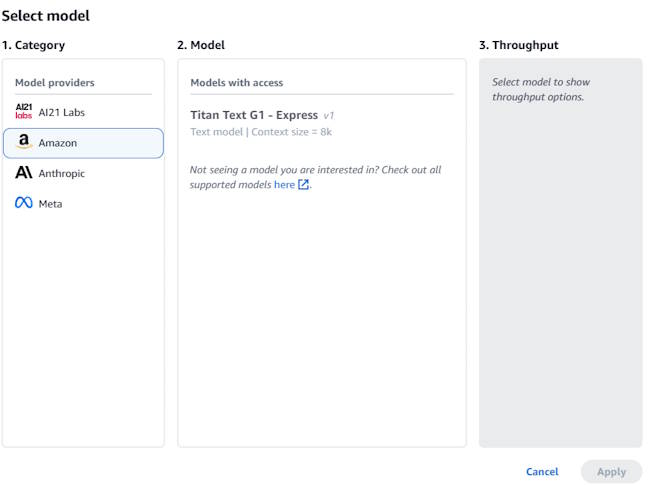Click the '1. Category' column heading
Image resolution: width=650 pixels, height=485 pixels.
click(x=35, y=45)
